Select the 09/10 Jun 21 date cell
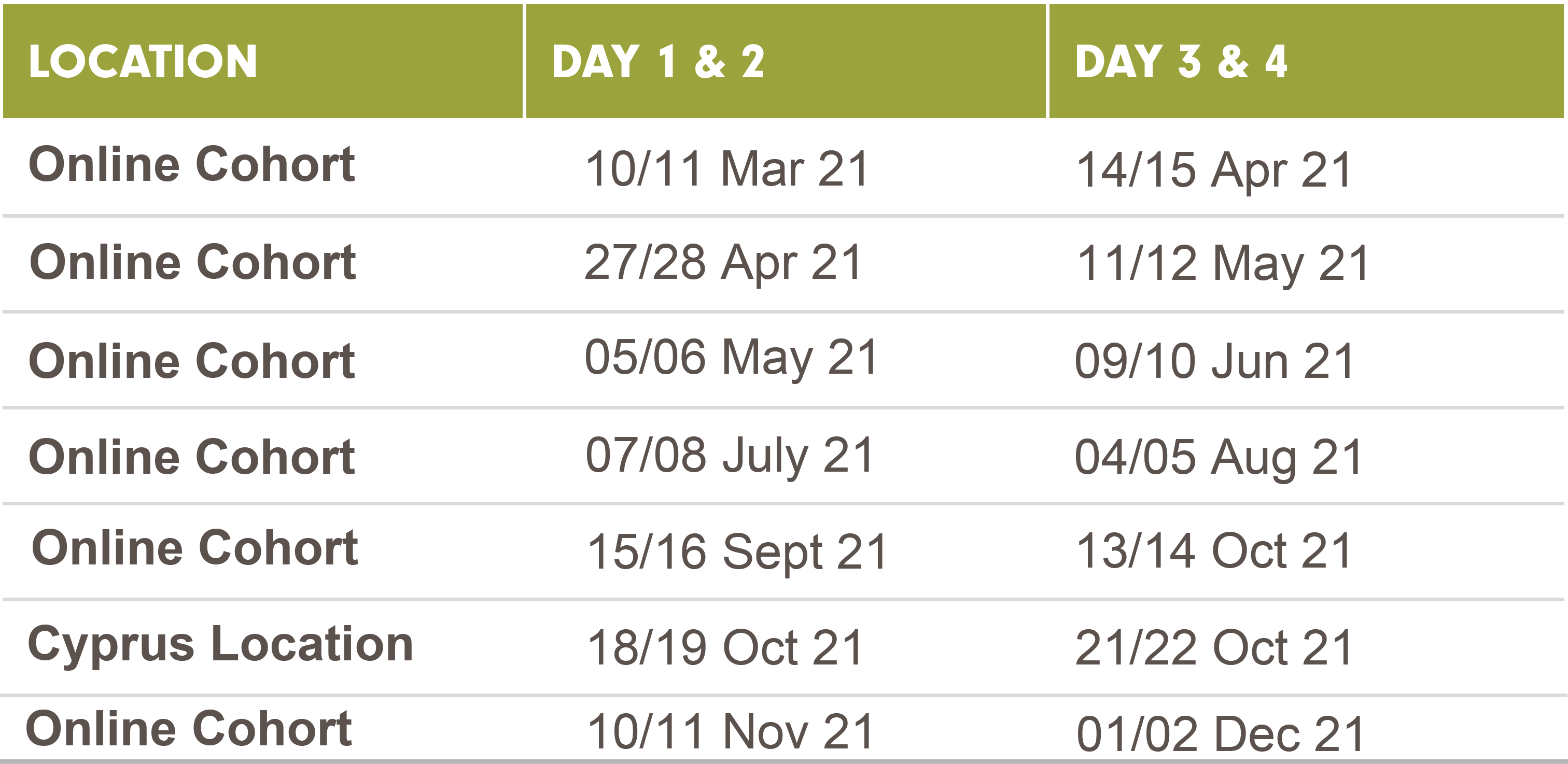 (1214, 361)
